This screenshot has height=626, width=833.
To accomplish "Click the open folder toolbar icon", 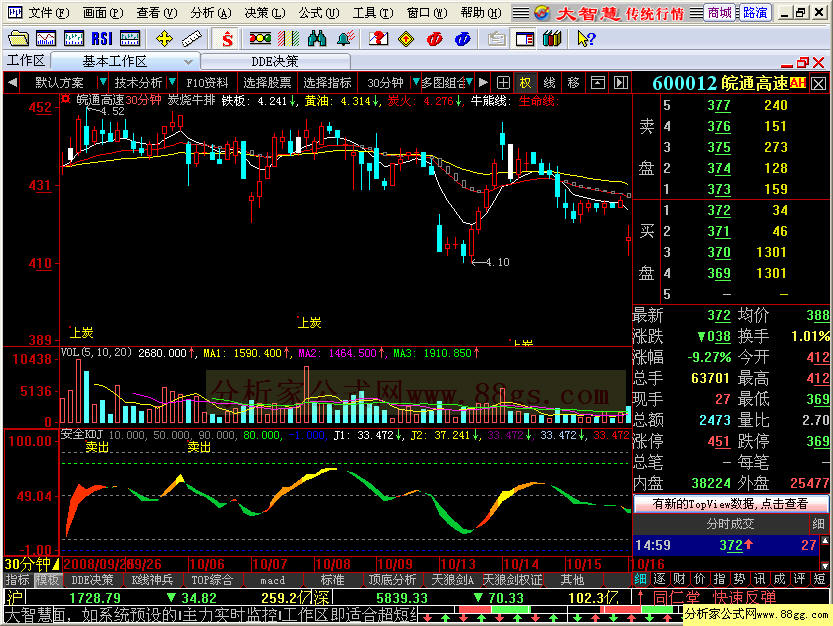I will point(18,39).
